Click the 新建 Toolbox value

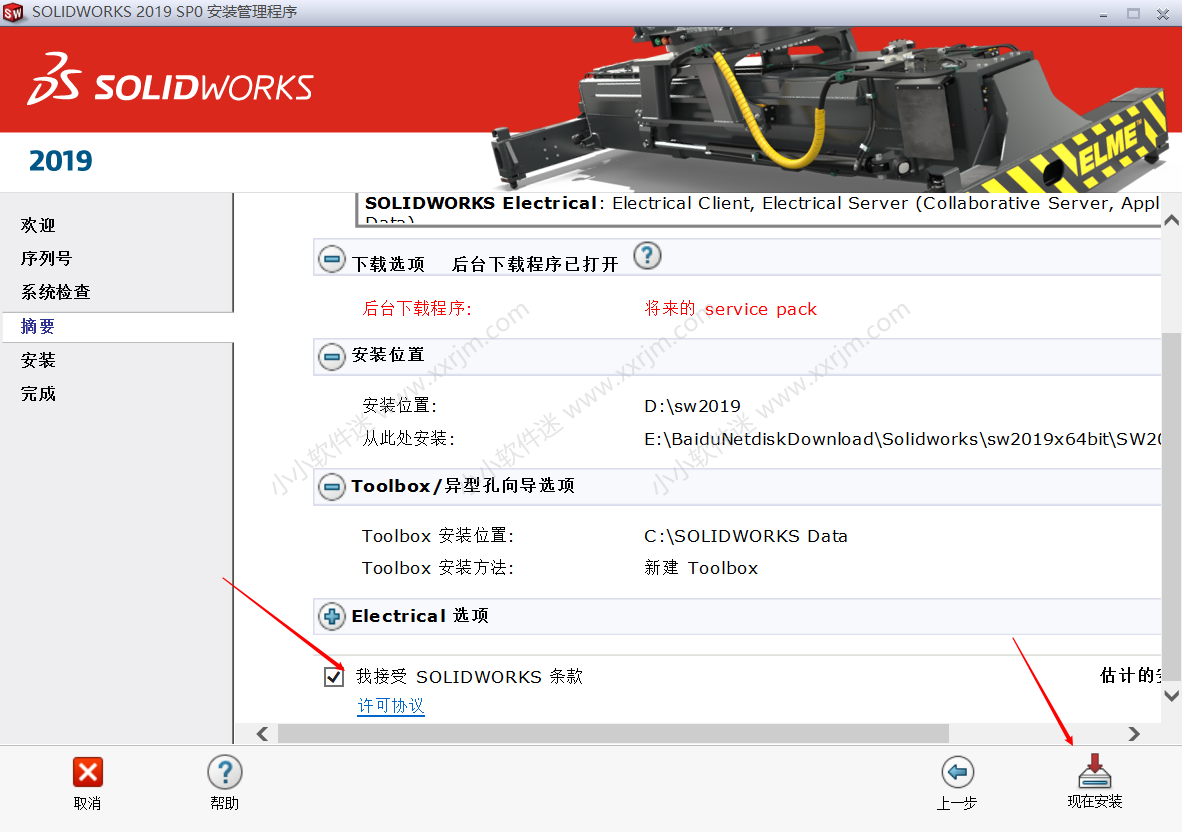(x=701, y=568)
